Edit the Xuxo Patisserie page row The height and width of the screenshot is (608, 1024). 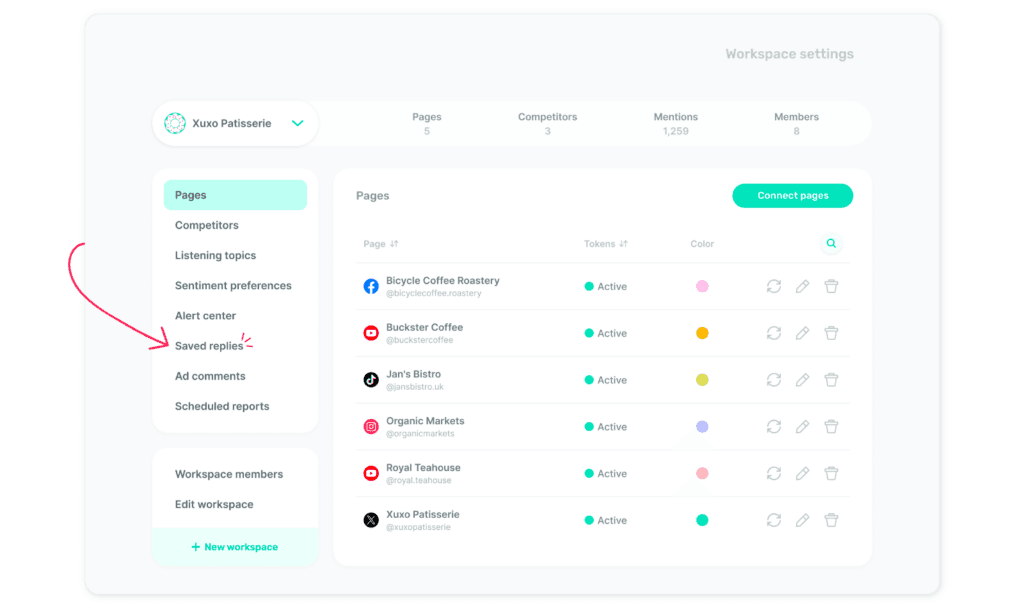803,520
